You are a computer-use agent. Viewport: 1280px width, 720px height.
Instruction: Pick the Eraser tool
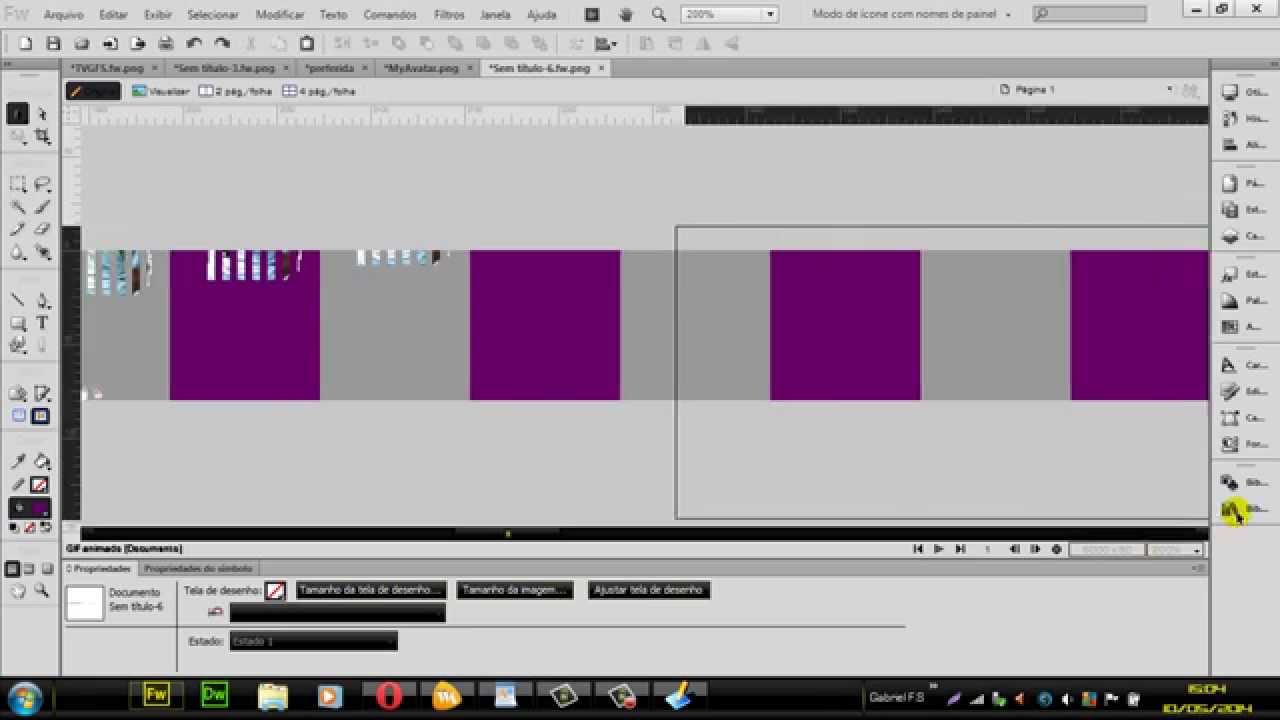tap(42, 229)
